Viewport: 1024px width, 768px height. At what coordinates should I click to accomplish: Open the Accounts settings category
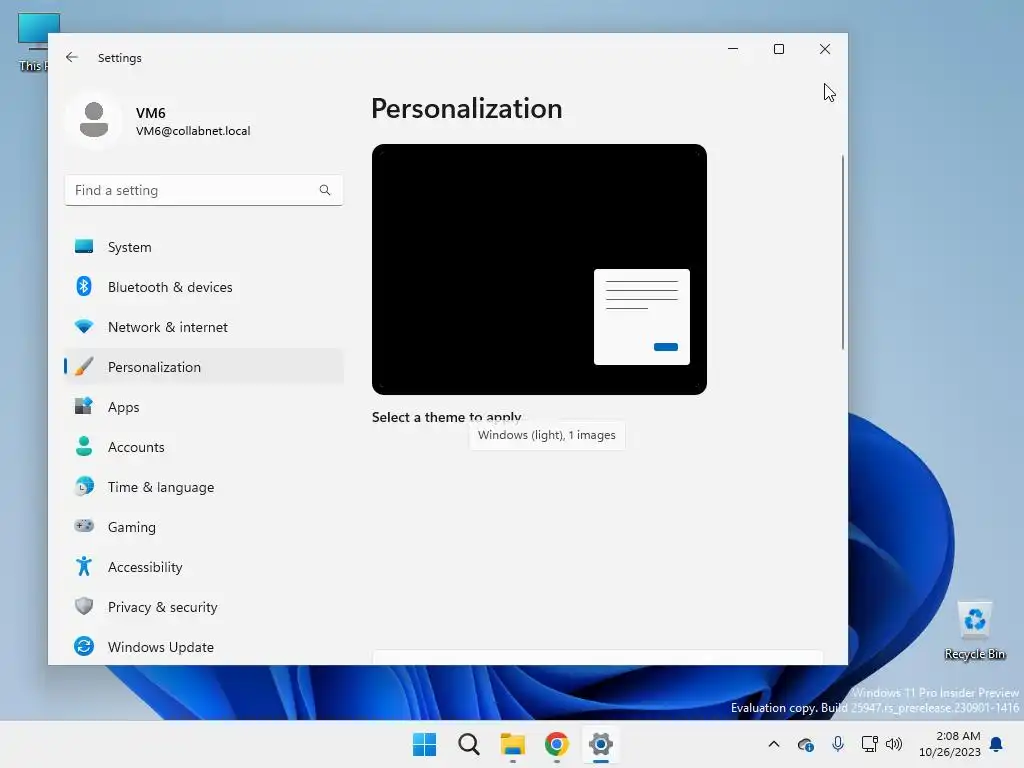pos(204,447)
